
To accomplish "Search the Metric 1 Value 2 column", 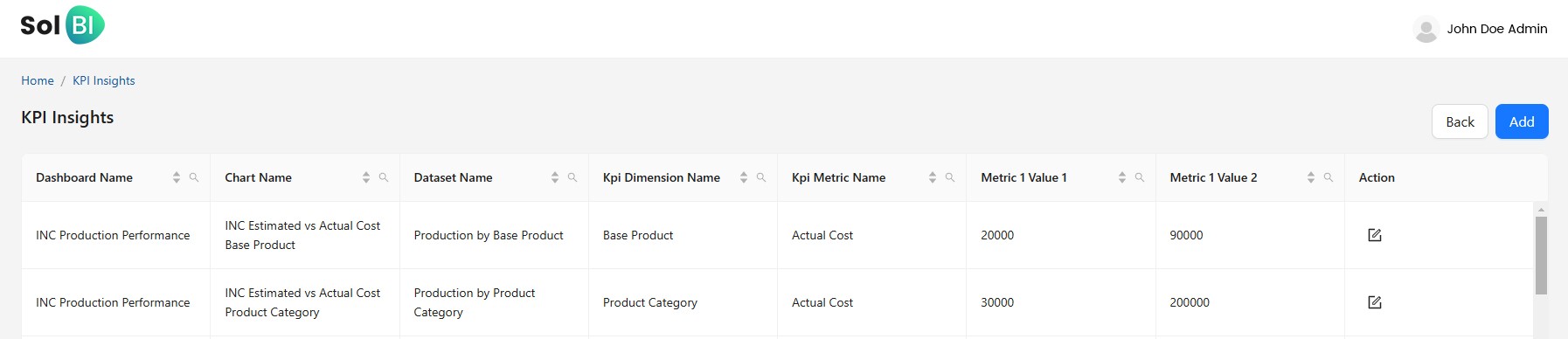I will click(x=1329, y=177).
